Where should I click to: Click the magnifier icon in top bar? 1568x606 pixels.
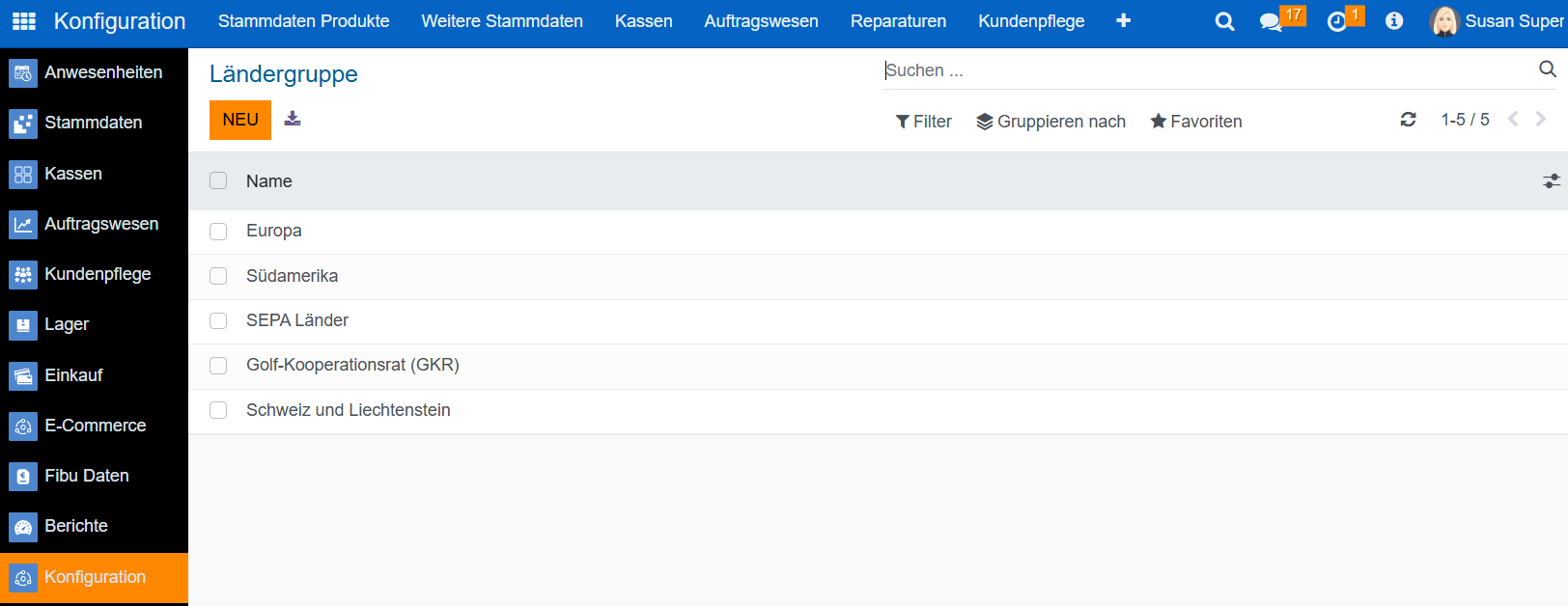tap(1224, 21)
